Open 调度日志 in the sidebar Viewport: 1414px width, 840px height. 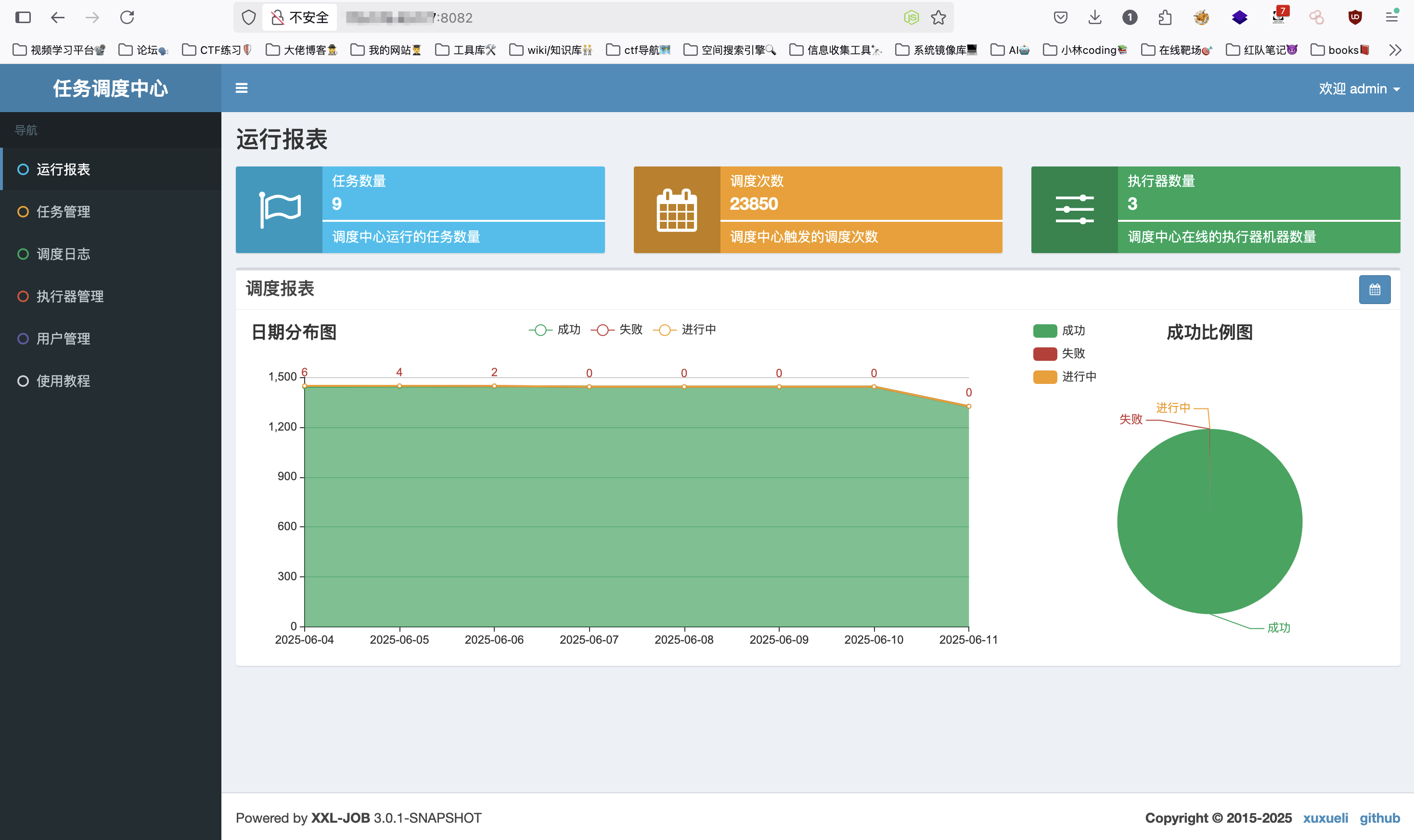(x=63, y=254)
